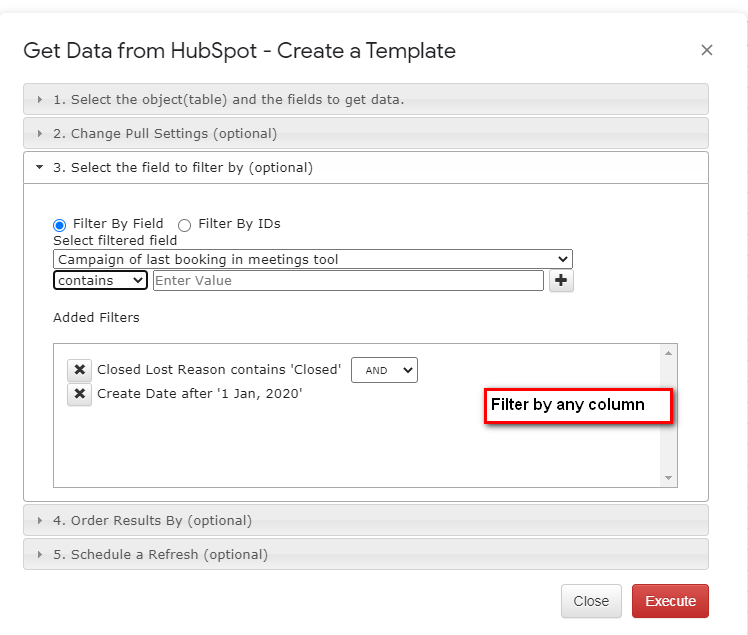
Task: Click the 'Create Date after '1 Jan, 2020'' text
Action: tap(199, 394)
